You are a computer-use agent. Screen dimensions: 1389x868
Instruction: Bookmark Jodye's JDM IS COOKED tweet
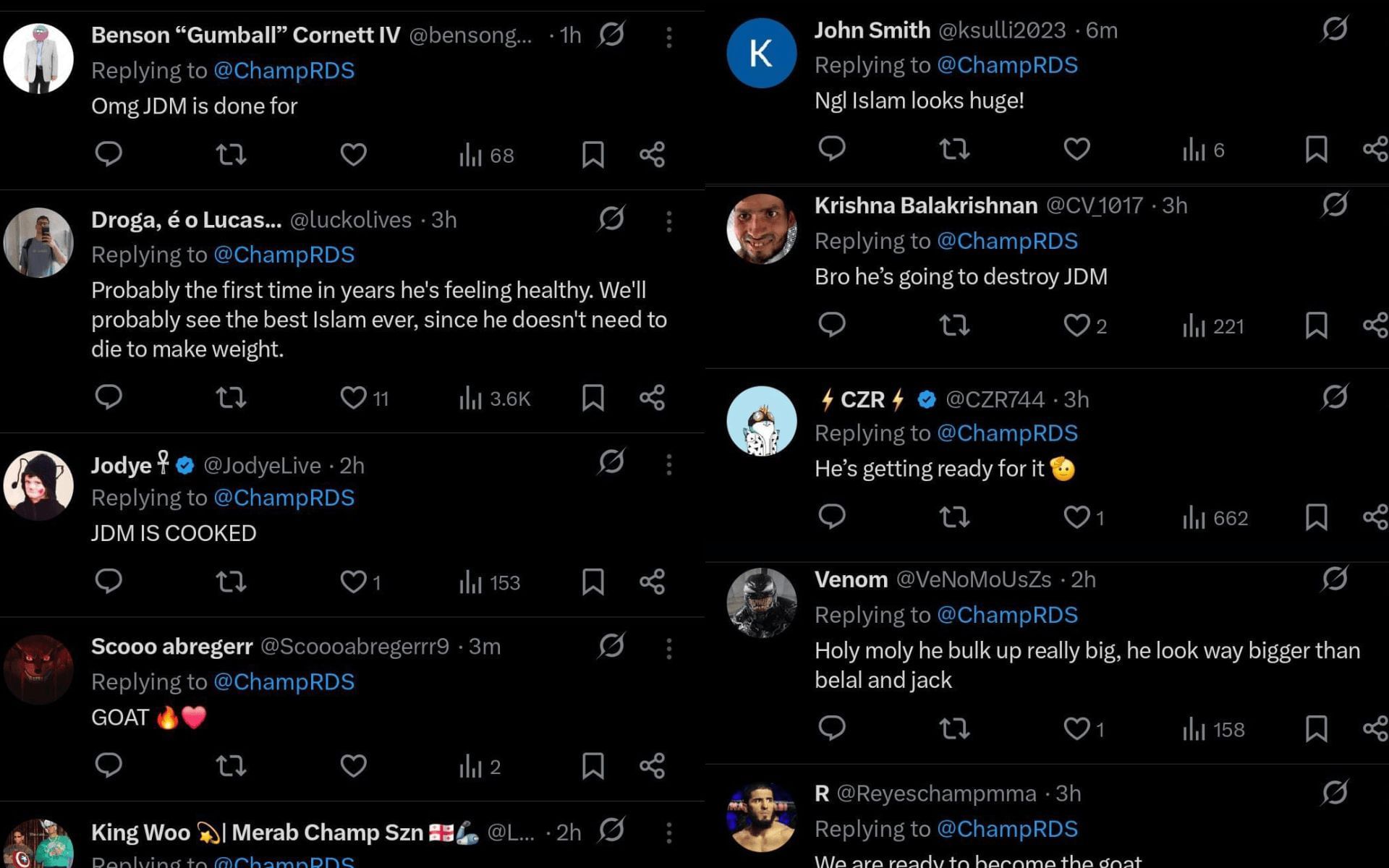pyautogui.click(x=592, y=582)
